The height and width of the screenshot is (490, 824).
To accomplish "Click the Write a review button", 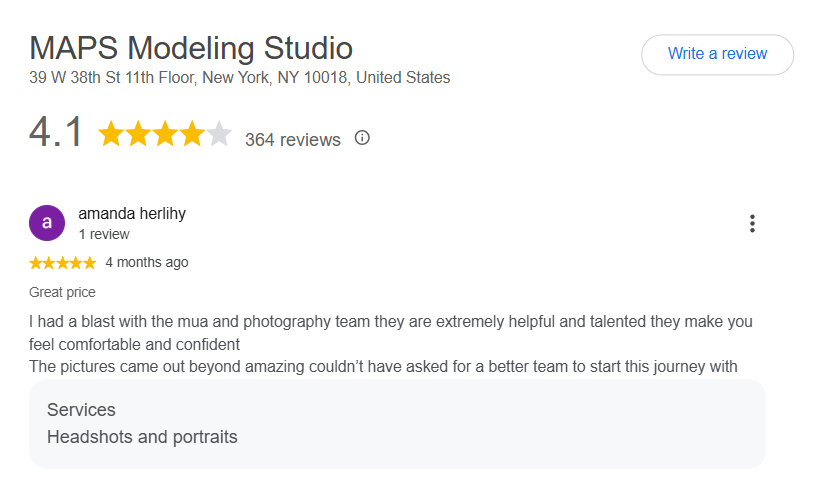I will click(x=717, y=55).
